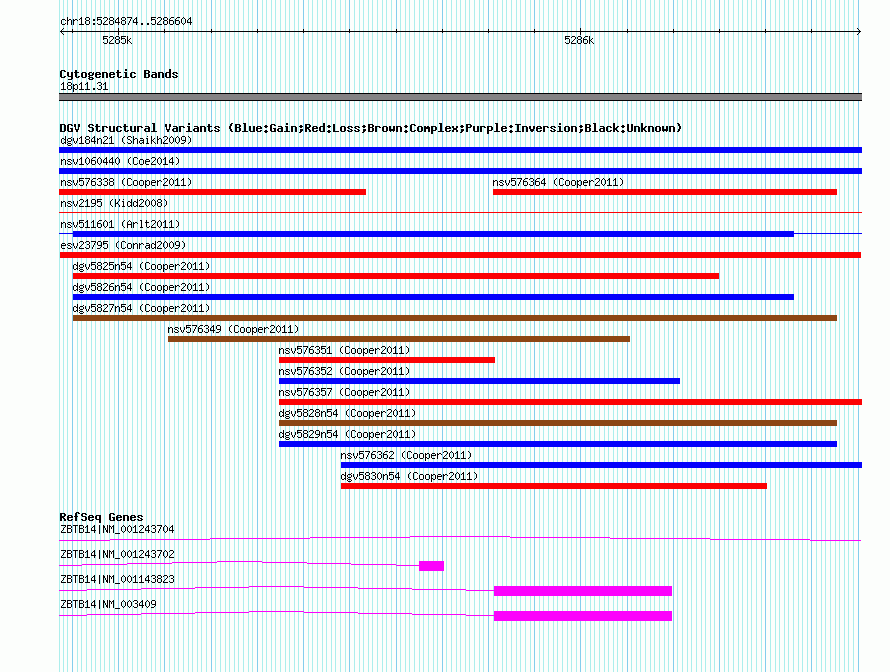Image resolution: width=890 pixels, height=672 pixels.
Task: Click the ZBTB14 NM_003409 magenta exon block
Action: (x=583, y=616)
